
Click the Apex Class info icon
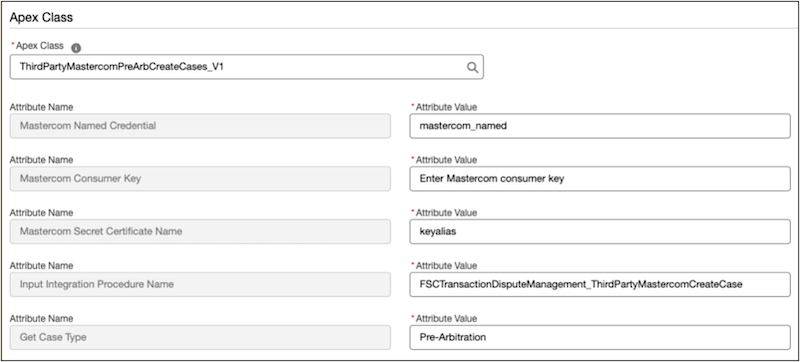[76, 48]
